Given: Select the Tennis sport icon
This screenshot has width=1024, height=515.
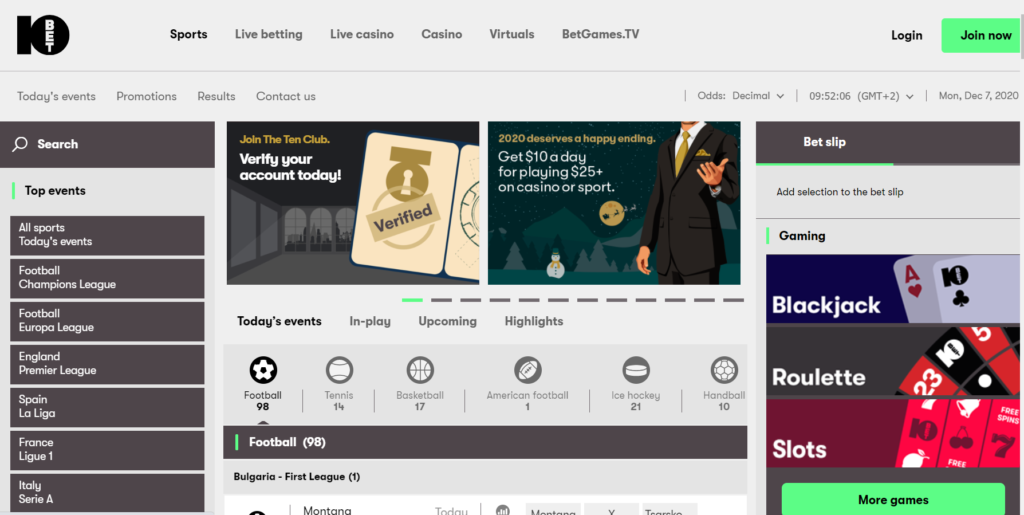Looking at the screenshot, I should point(339,370).
